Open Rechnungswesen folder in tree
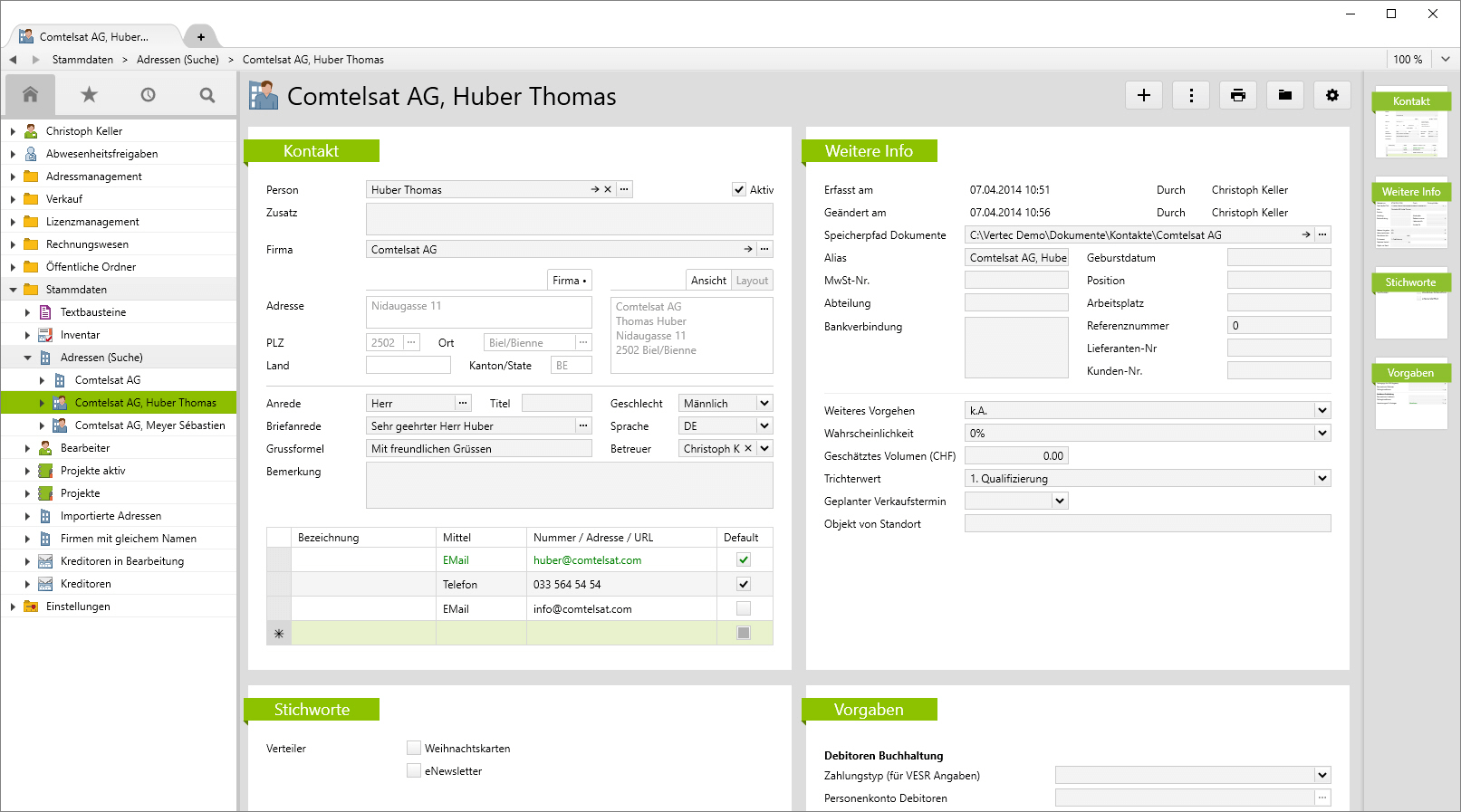The image size is (1461, 812). point(87,244)
